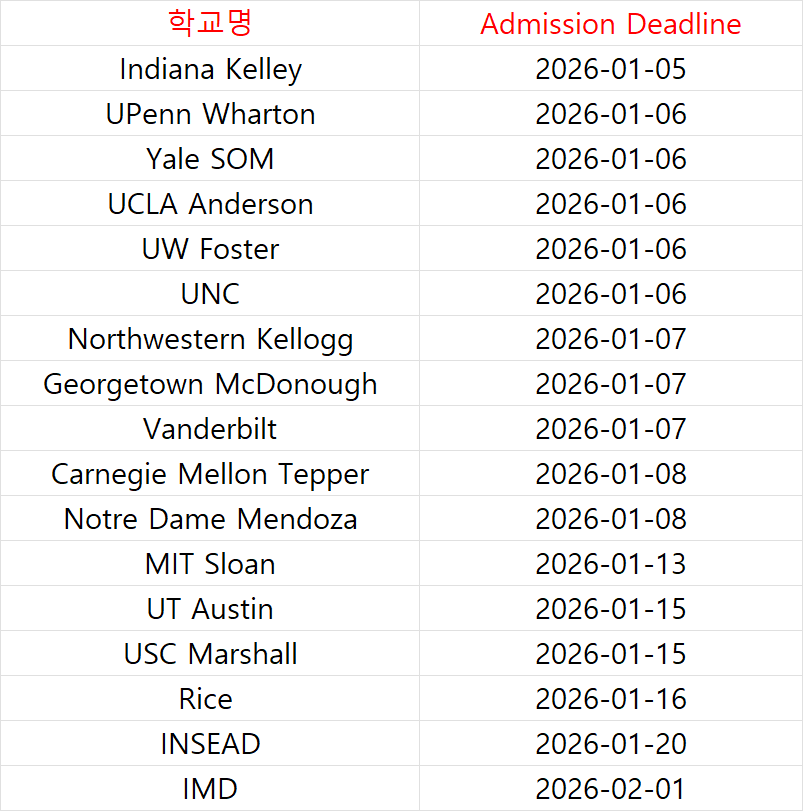Select the UT Austin cell
Viewport: 803px width, 811px height.
click(x=210, y=608)
